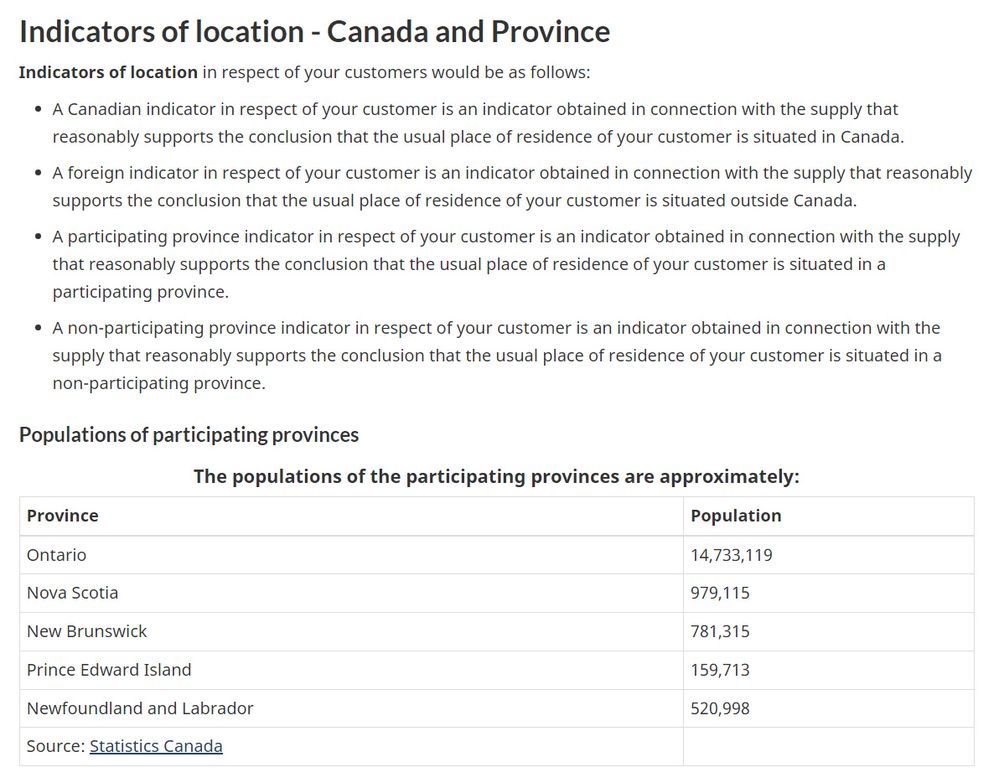The height and width of the screenshot is (784, 999).
Task: Click the bold "Indicators of location" intro text
Action: coord(108,72)
